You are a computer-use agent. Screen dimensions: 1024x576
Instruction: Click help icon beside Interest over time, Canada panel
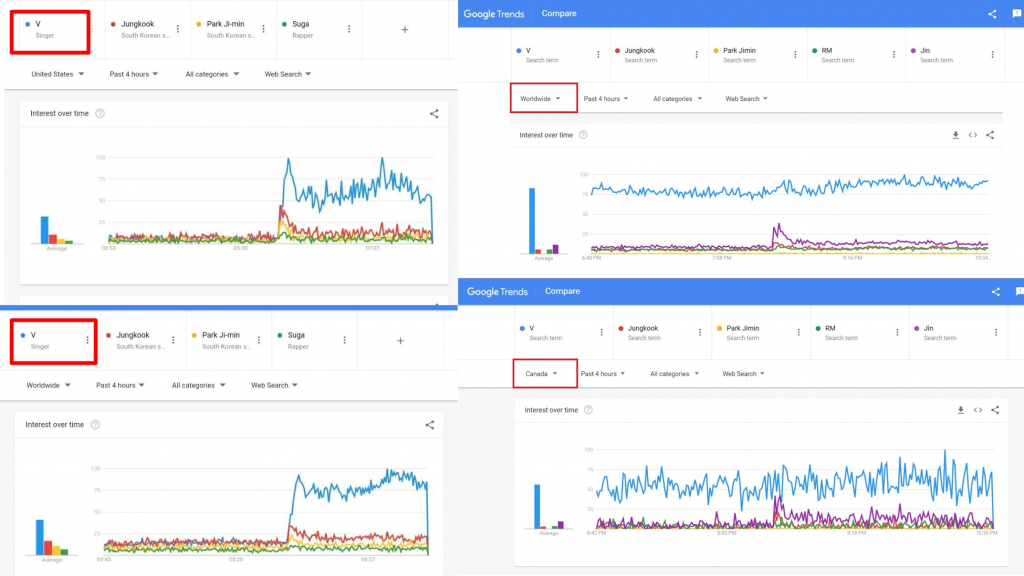click(588, 410)
